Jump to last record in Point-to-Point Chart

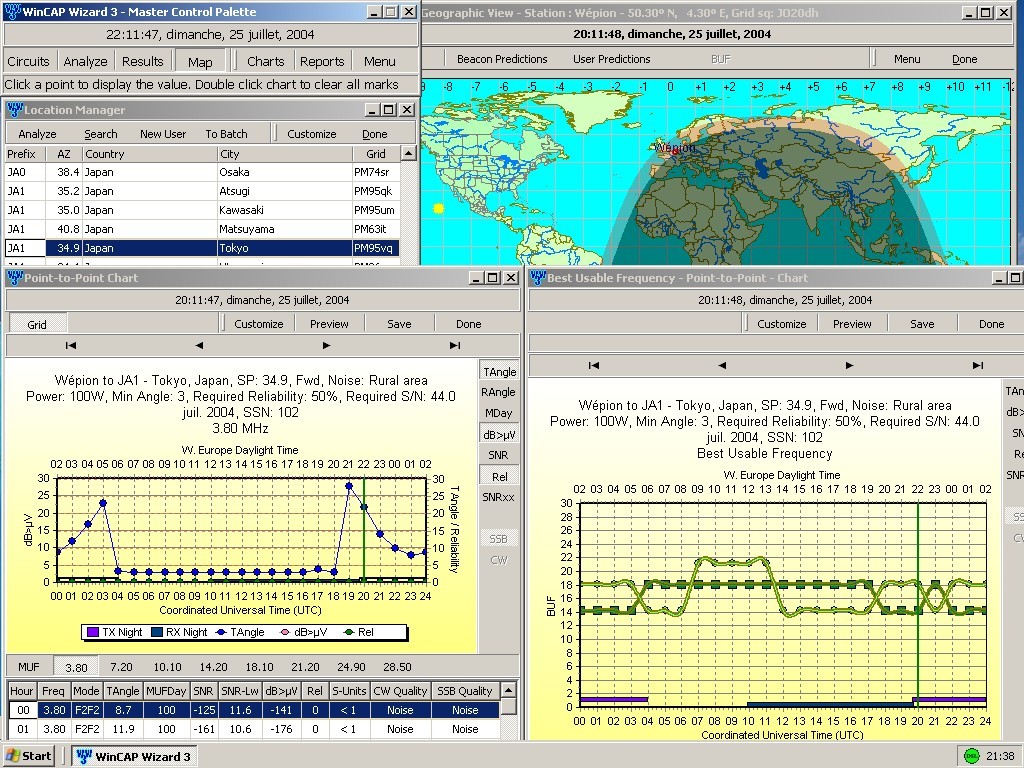tap(455, 345)
